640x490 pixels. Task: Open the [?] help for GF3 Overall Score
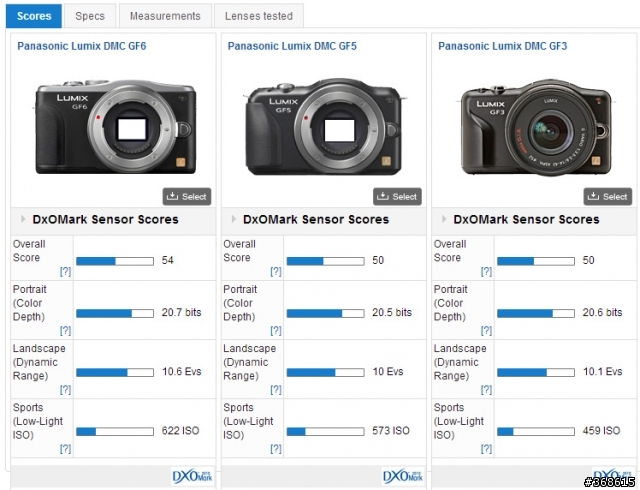487,271
